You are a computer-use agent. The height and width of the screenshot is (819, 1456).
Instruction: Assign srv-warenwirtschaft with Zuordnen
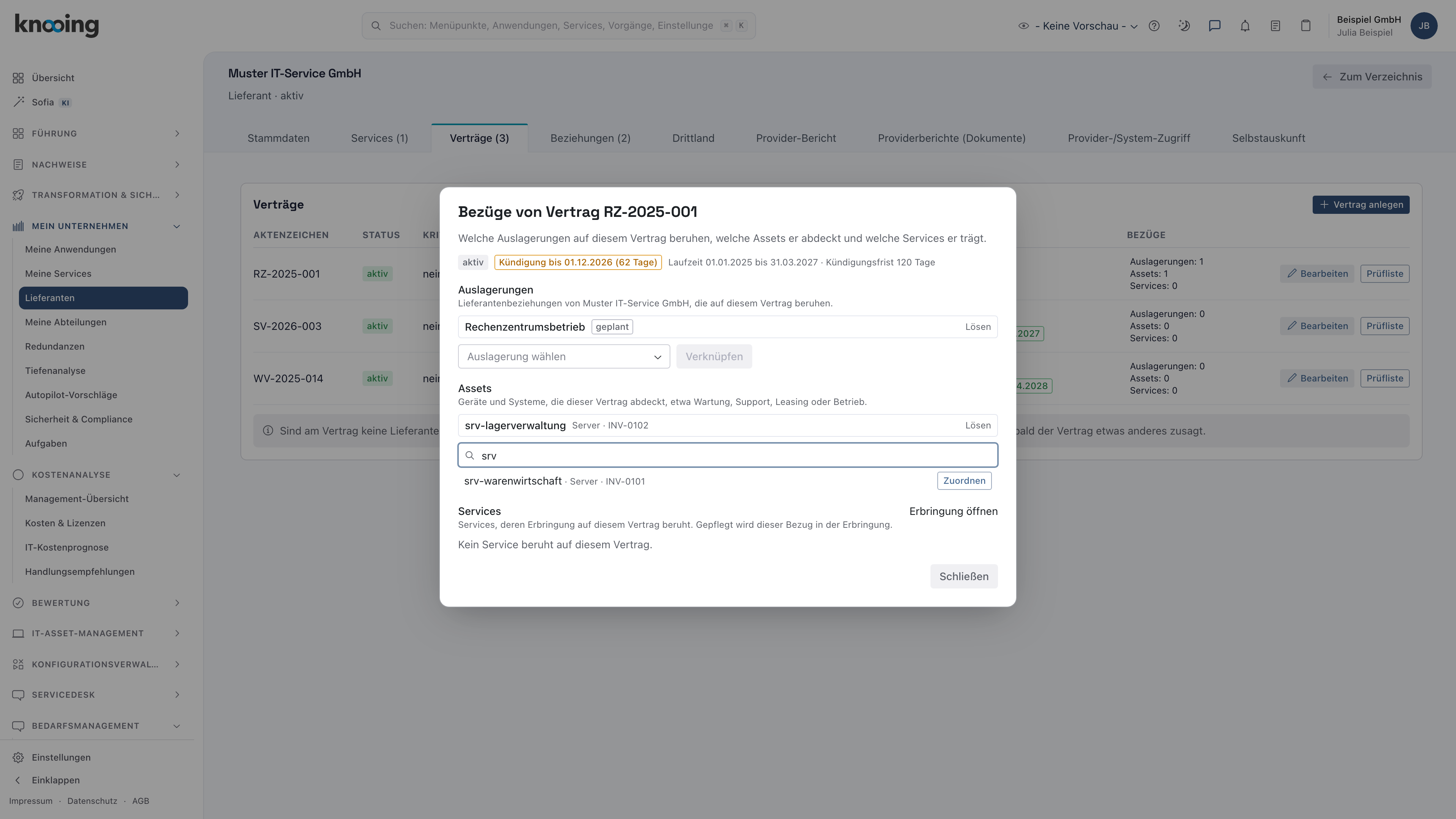[964, 481]
